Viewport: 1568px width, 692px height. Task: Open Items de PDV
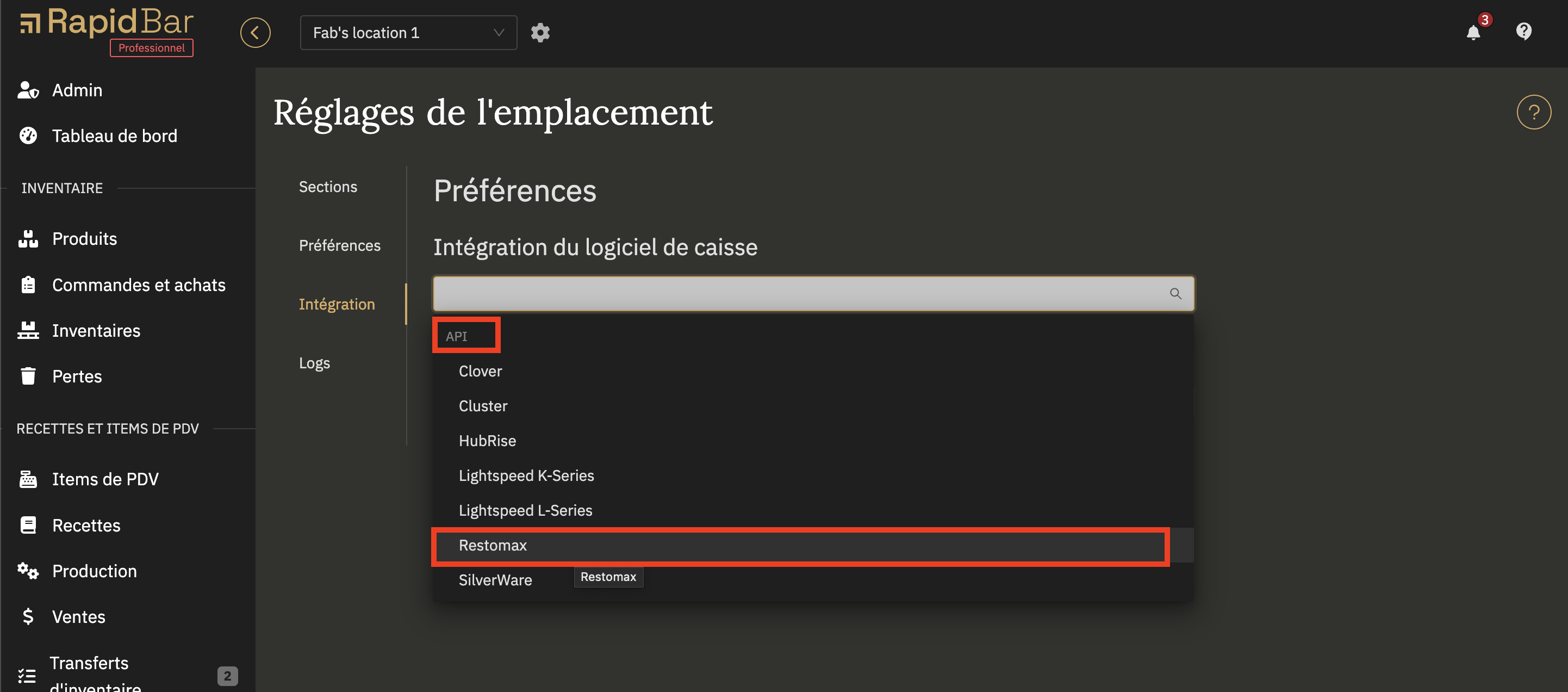tap(105, 479)
